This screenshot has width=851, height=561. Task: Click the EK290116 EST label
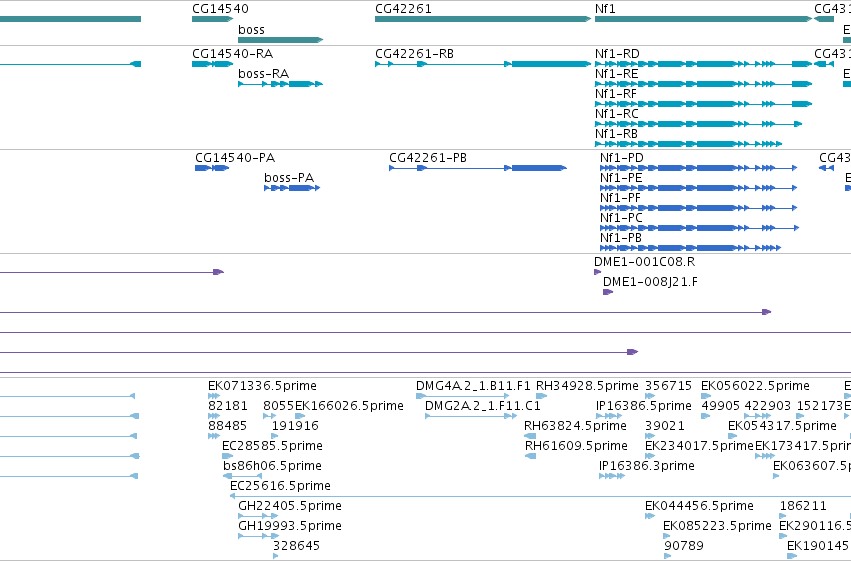(814, 526)
